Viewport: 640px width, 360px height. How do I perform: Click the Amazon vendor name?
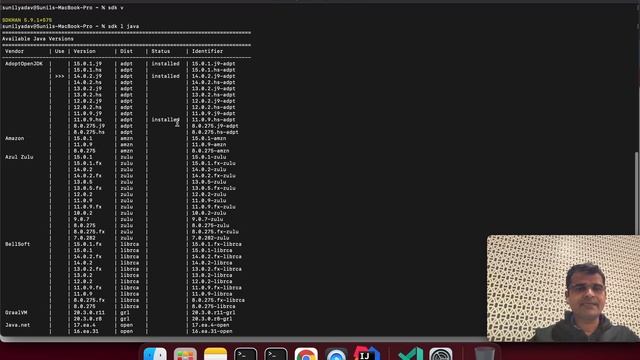15,138
